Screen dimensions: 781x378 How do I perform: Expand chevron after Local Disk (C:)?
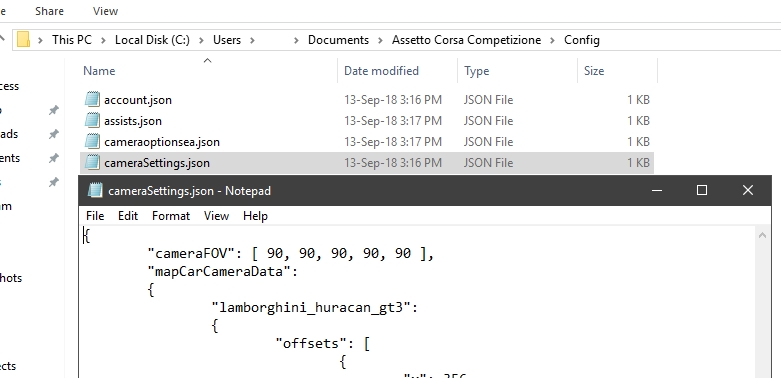point(201,40)
